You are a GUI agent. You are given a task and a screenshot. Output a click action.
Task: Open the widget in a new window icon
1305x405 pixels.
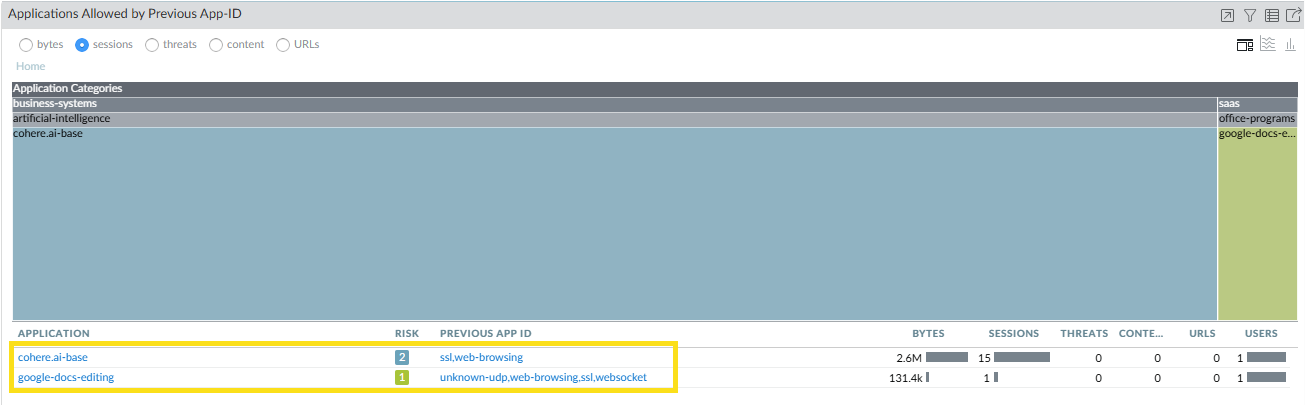(x=1228, y=15)
